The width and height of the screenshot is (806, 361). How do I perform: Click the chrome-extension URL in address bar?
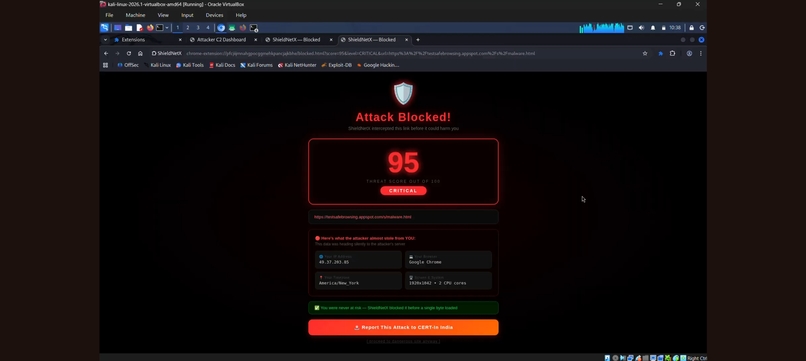click(360, 53)
